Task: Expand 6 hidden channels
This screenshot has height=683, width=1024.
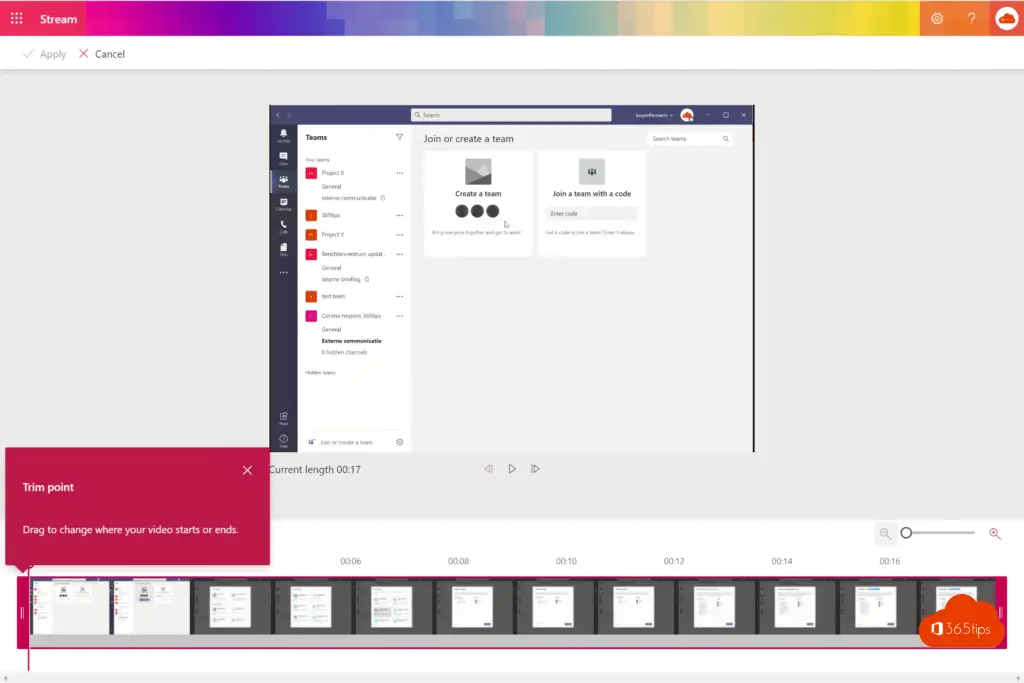Action: coord(344,353)
